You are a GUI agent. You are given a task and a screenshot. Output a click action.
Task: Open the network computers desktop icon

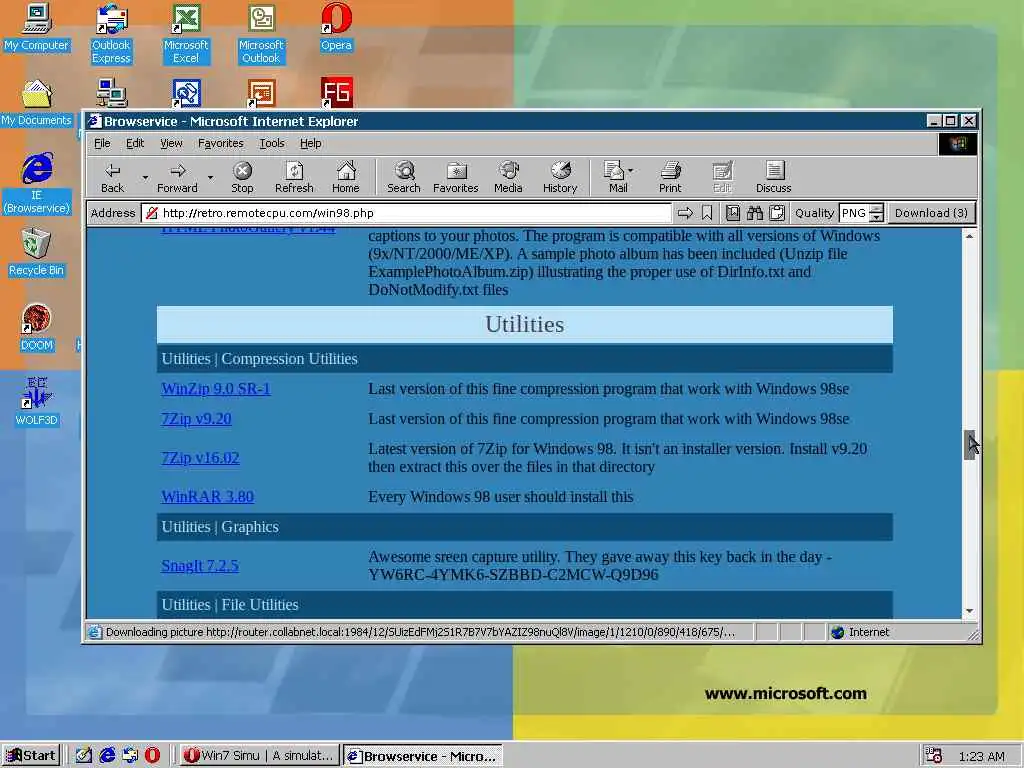(x=112, y=93)
